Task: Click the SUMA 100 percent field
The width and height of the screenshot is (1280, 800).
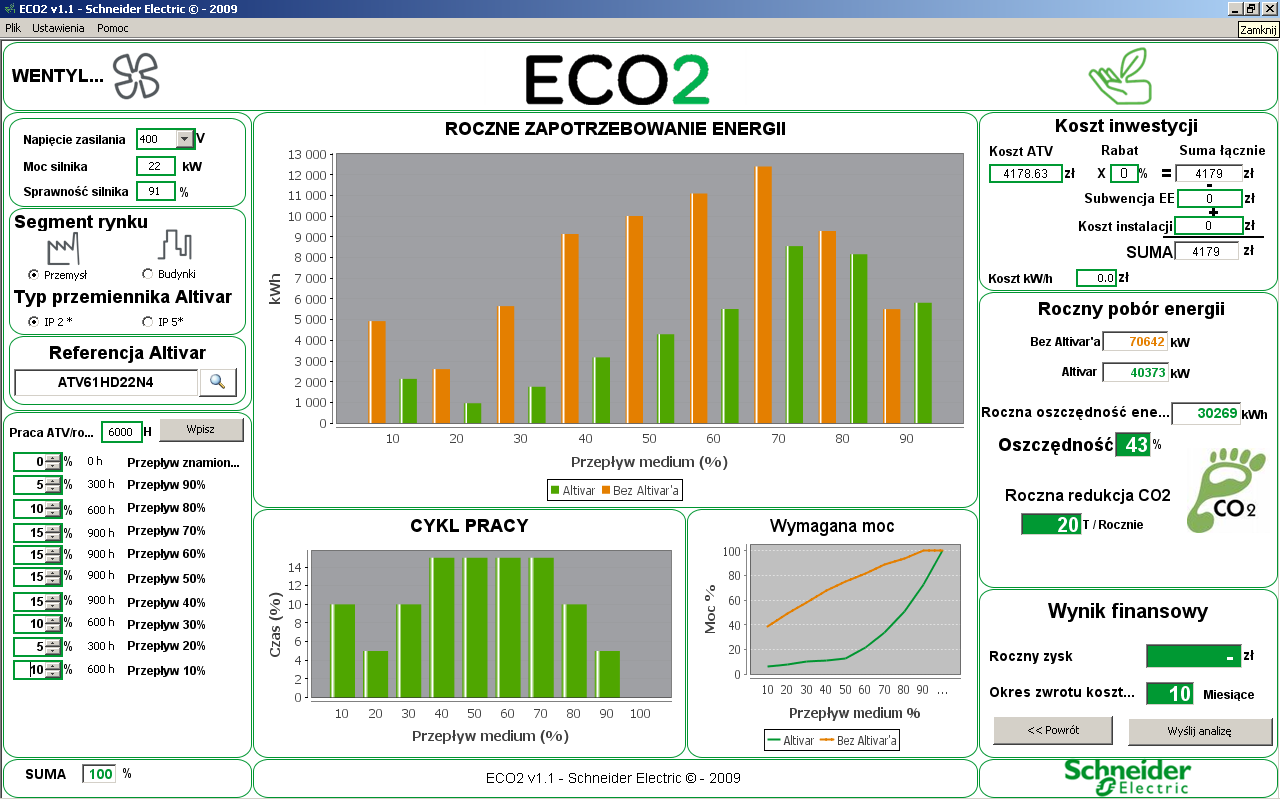Action: pos(100,774)
